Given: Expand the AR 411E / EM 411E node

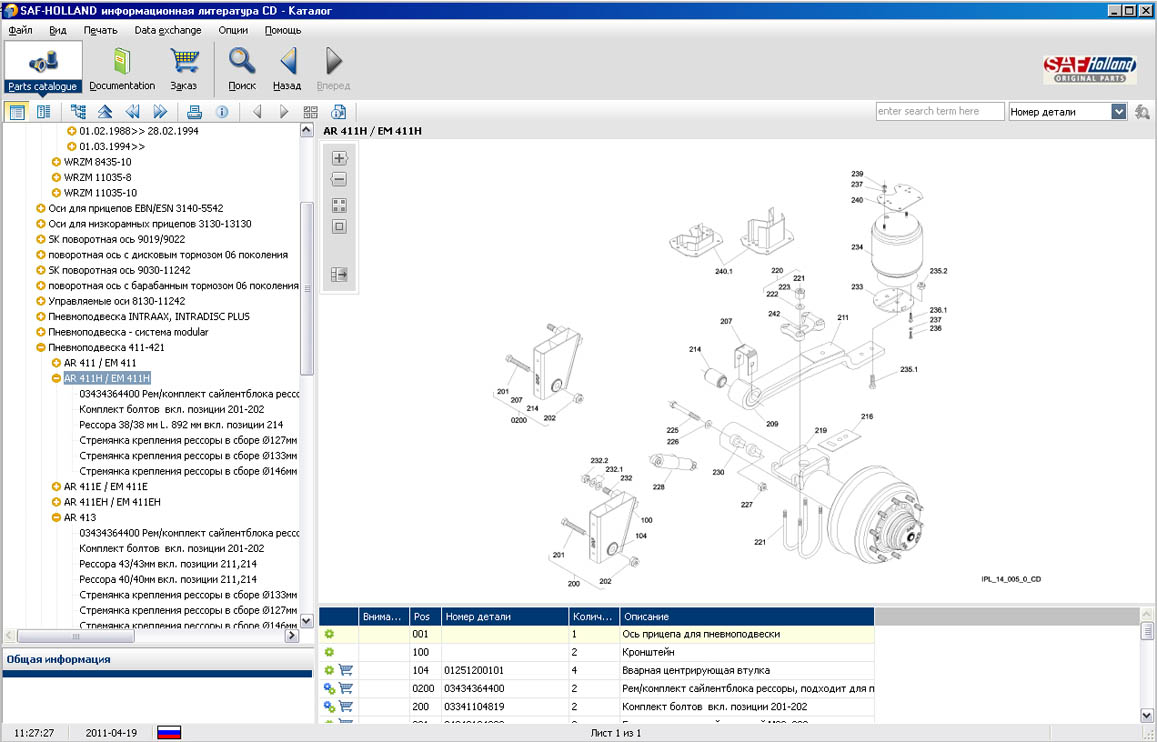Looking at the screenshot, I should [56, 487].
